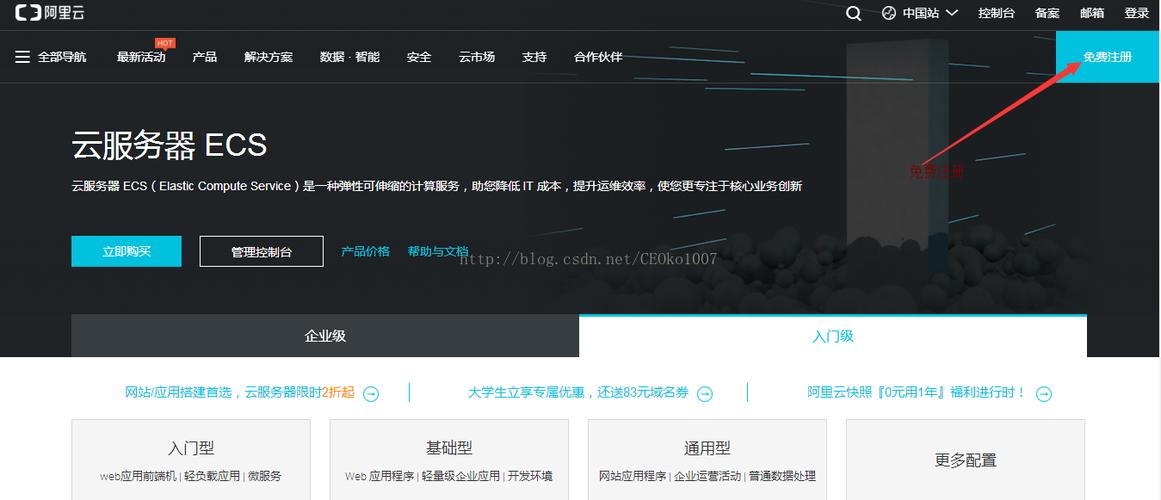This screenshot has width=1161, height=500.
Task: Click the 免费注册 button
Action: (1108, 57)
